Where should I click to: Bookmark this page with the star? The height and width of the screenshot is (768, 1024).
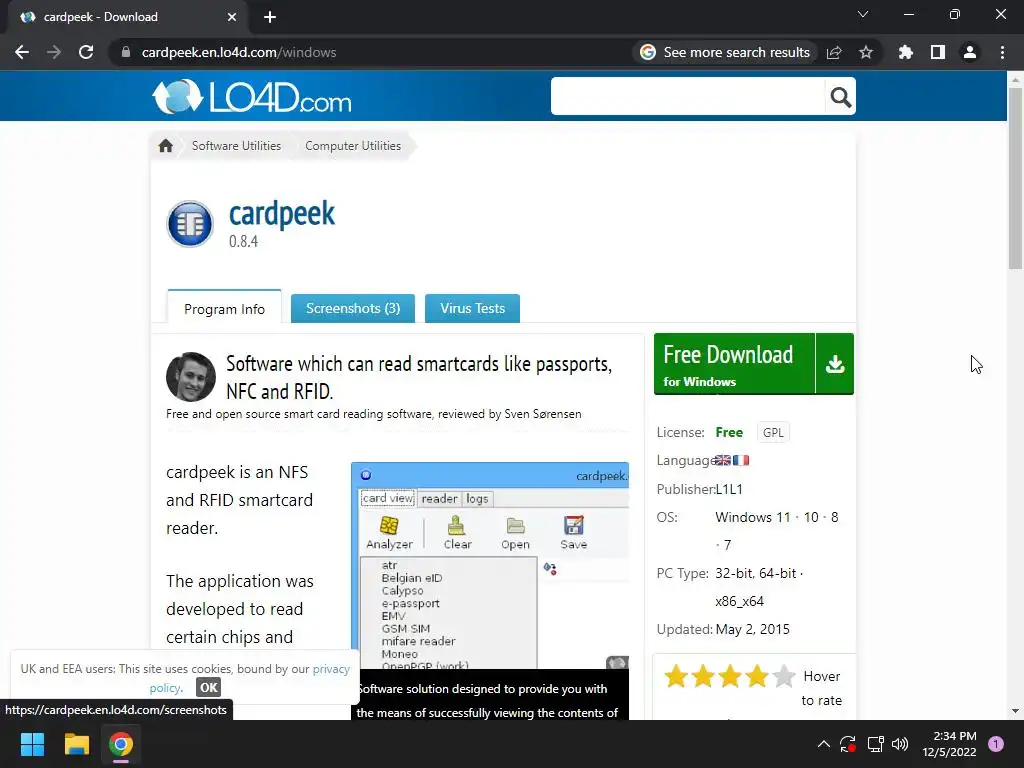tap(866, 52)
